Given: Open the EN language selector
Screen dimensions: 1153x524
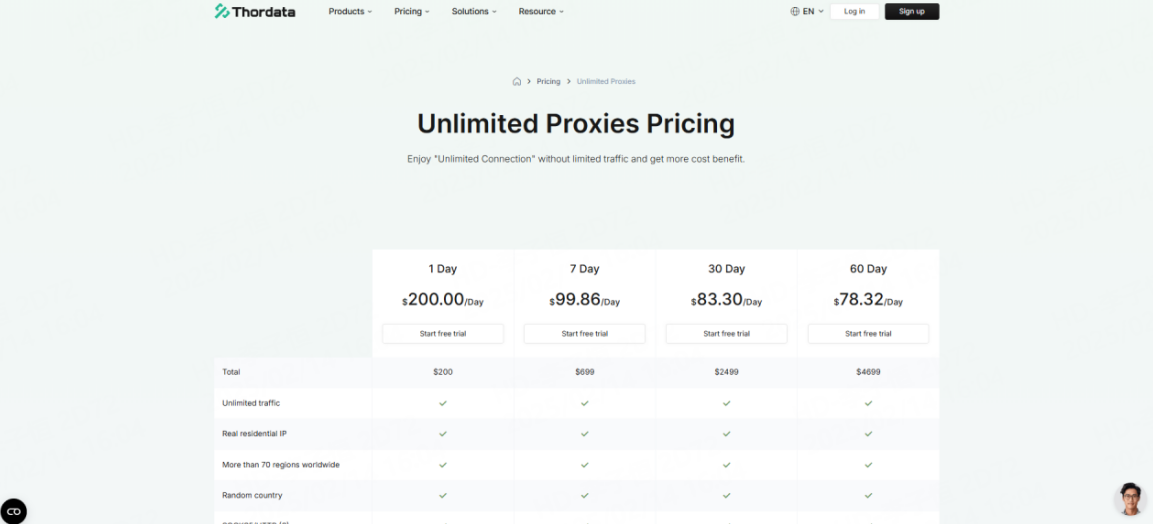Looking at the screenshot, I should [x=808, y=12].
